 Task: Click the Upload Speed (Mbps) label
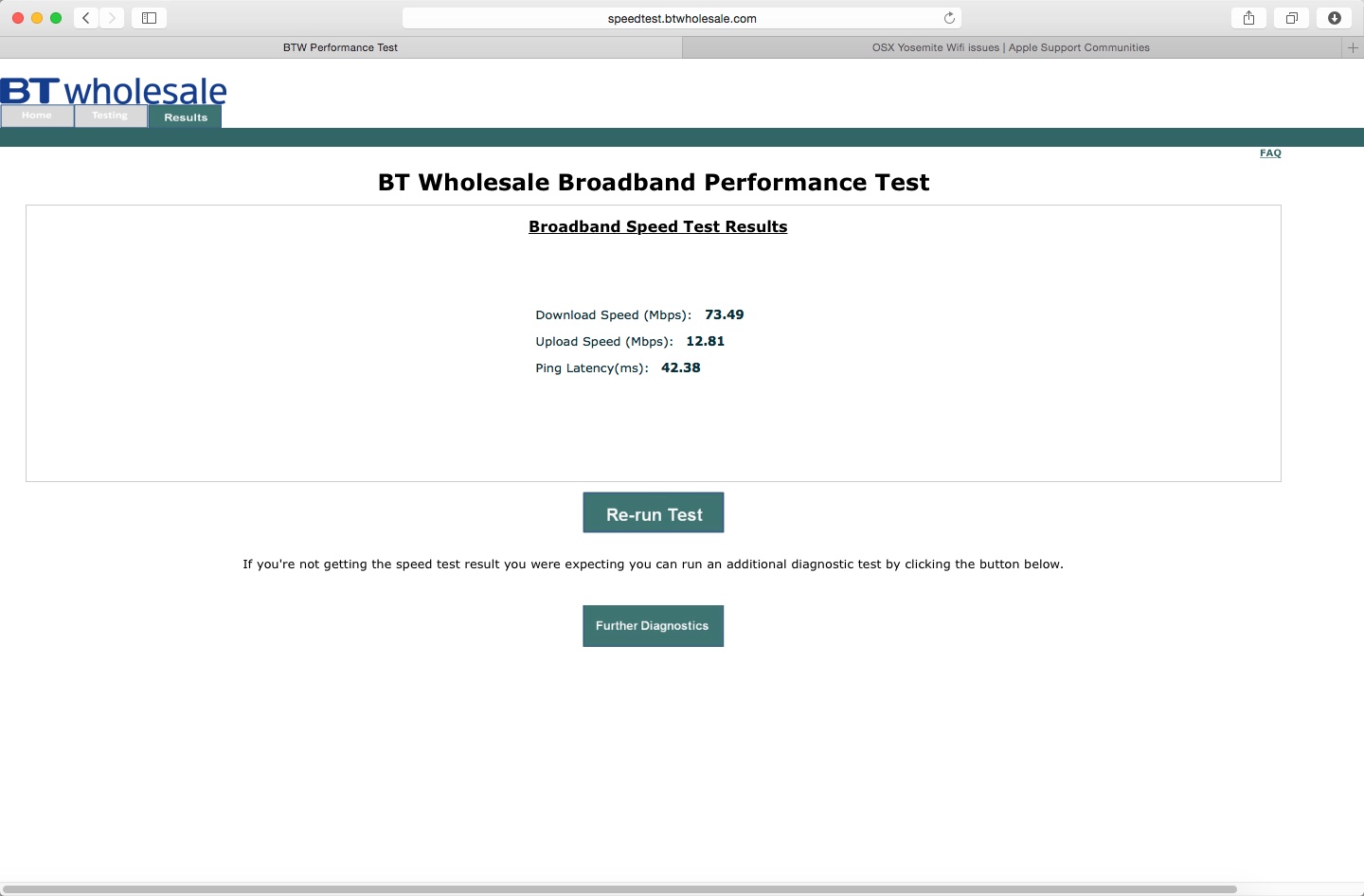tap(604, 342)
